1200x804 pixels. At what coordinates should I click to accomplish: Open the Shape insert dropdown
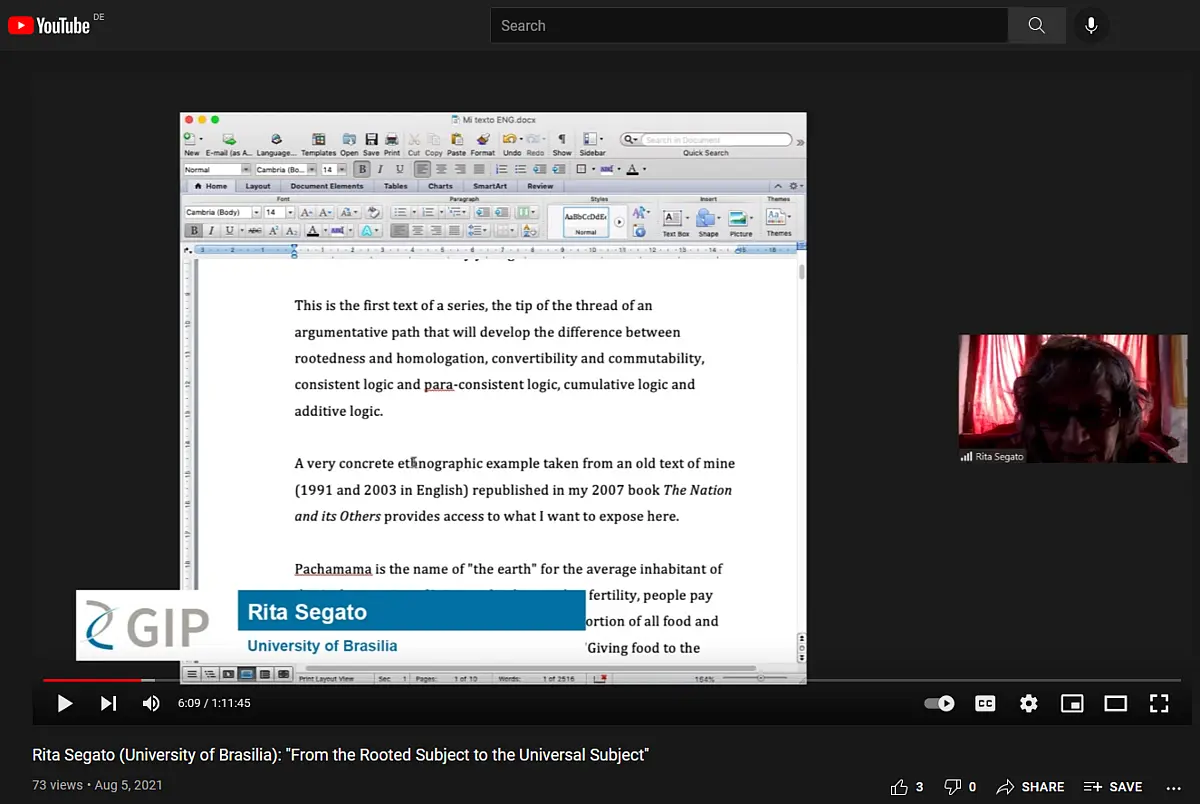coord(719,218)
